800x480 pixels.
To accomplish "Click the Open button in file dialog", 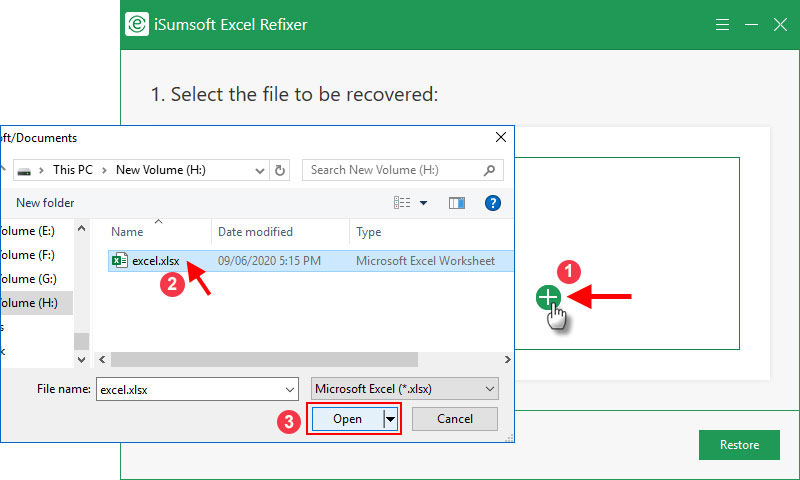I will (x=347, y=419).
